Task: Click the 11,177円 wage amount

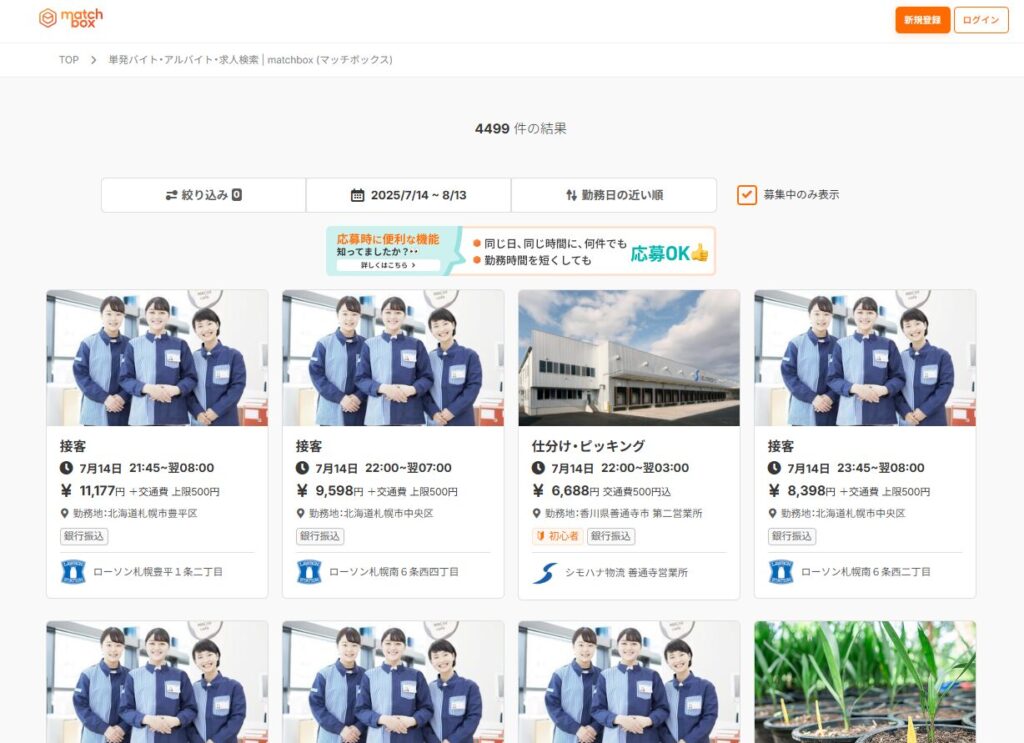Action: (x=102, y=491)
